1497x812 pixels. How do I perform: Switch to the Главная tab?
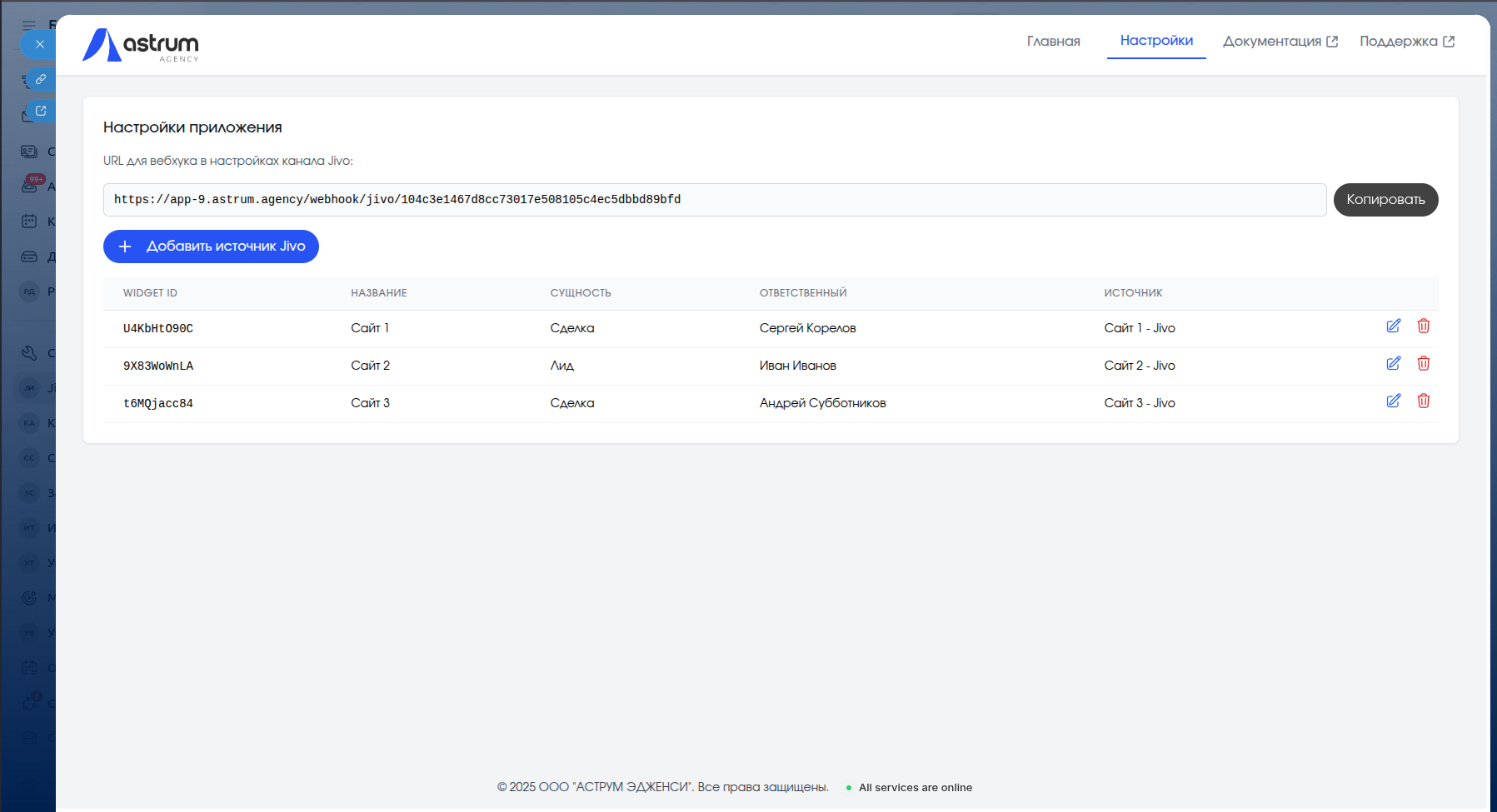click(x=1053, y=42)
